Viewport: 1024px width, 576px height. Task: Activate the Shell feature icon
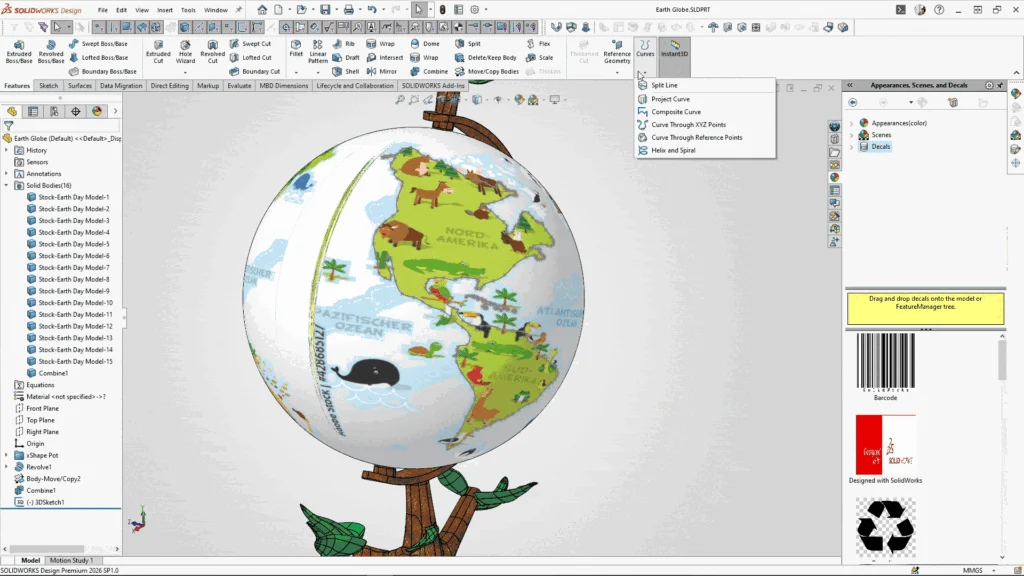coord(346,71)
